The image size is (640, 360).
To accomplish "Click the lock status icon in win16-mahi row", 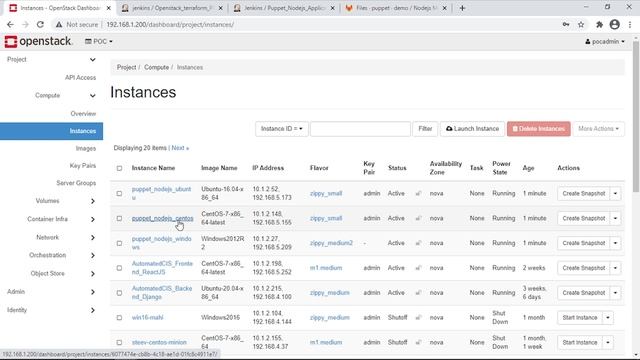I will click(x=418, y=318).
